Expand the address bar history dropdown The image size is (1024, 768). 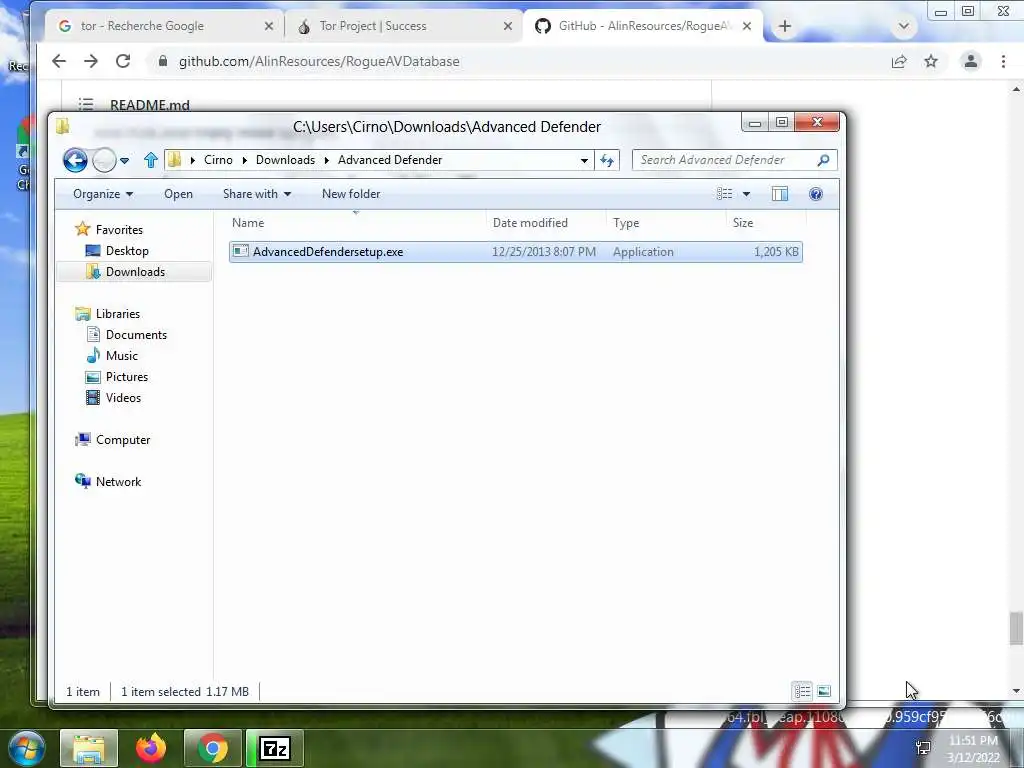click(x=584, y=160)
